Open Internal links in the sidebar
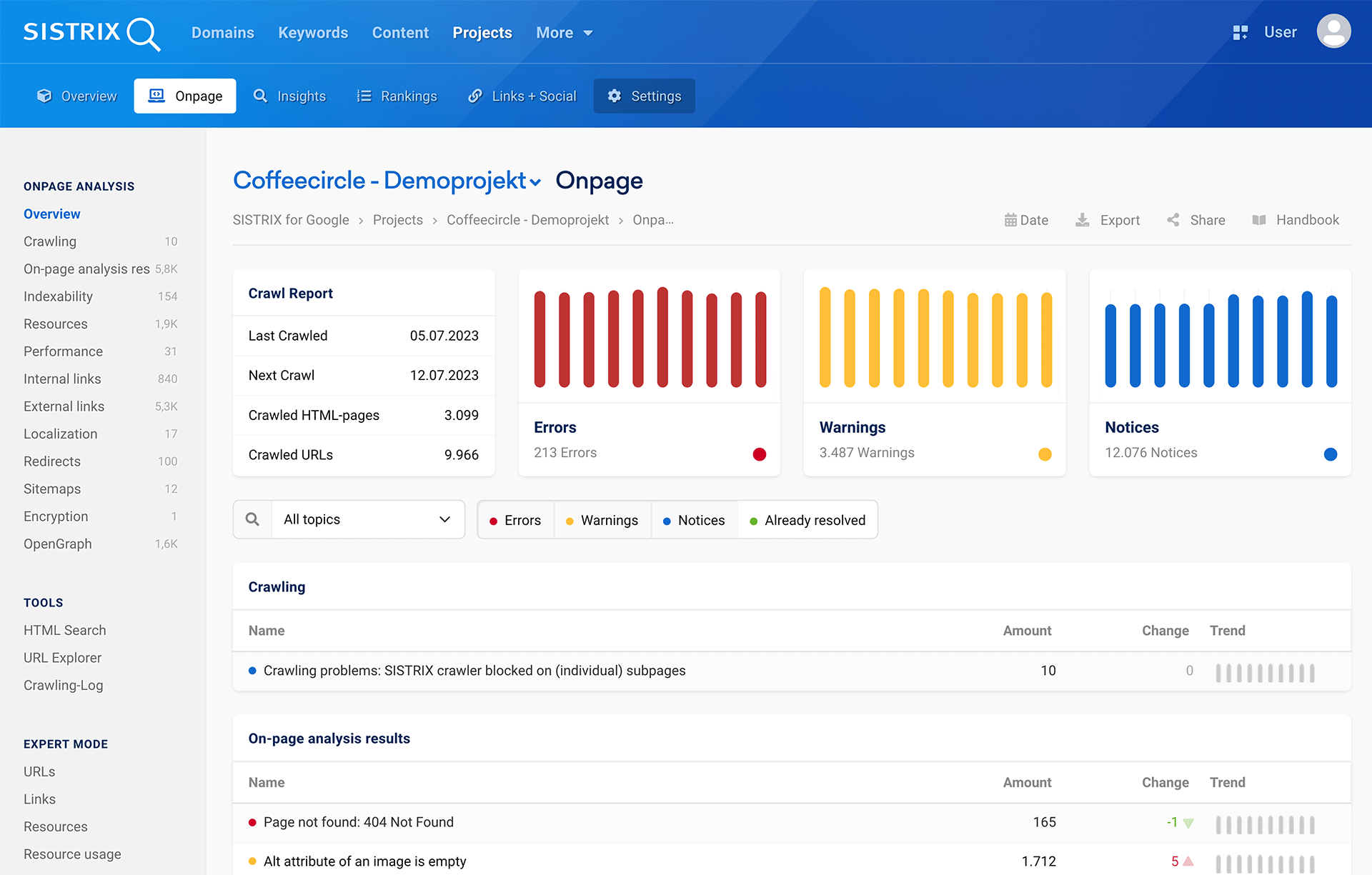 (100, 379)
